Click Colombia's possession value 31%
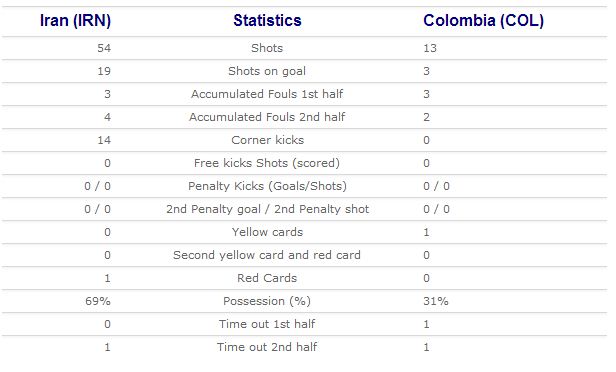Screen dimensions: 616x372 436,301
